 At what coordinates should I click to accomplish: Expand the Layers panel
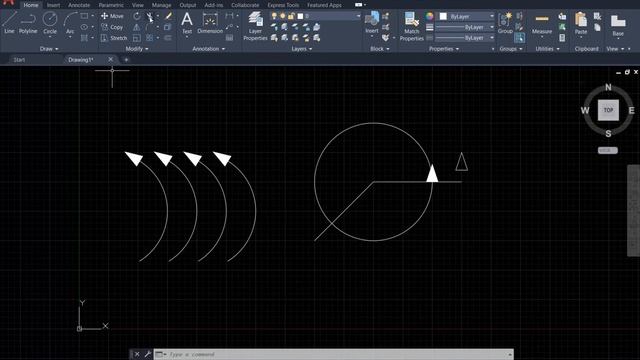pos(302,49)
